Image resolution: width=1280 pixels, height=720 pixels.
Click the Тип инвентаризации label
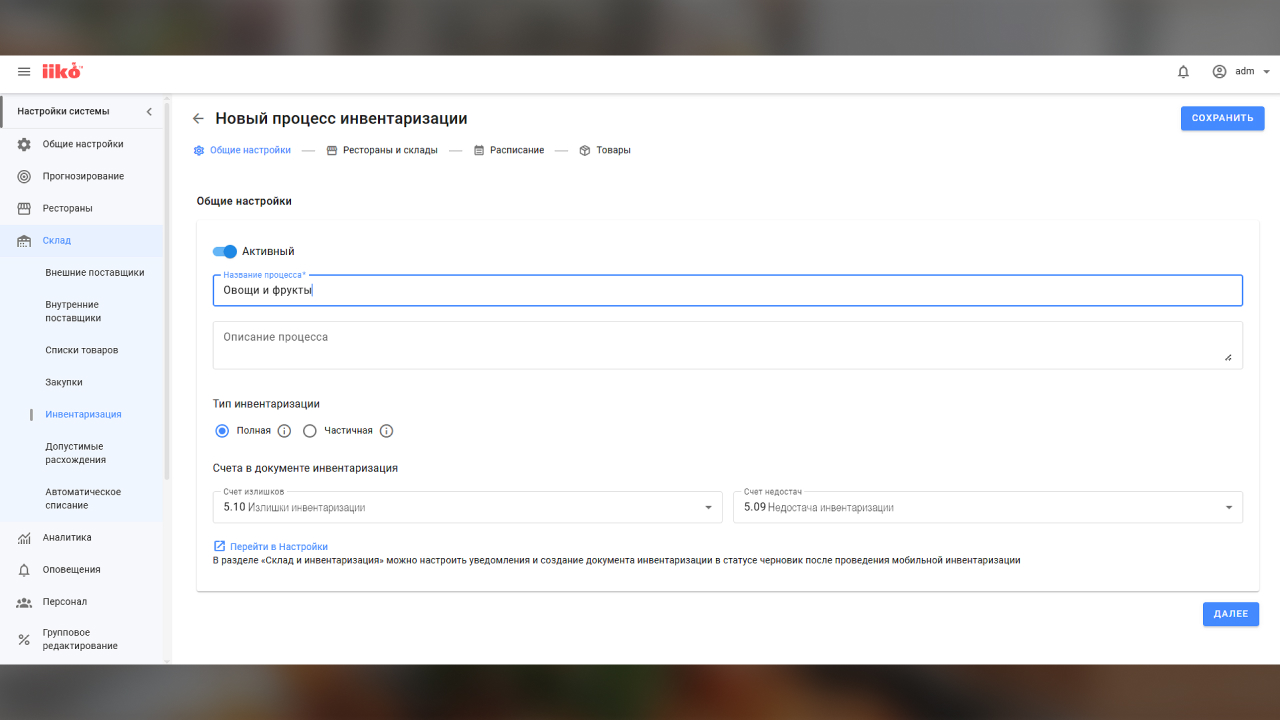[266, 404]
